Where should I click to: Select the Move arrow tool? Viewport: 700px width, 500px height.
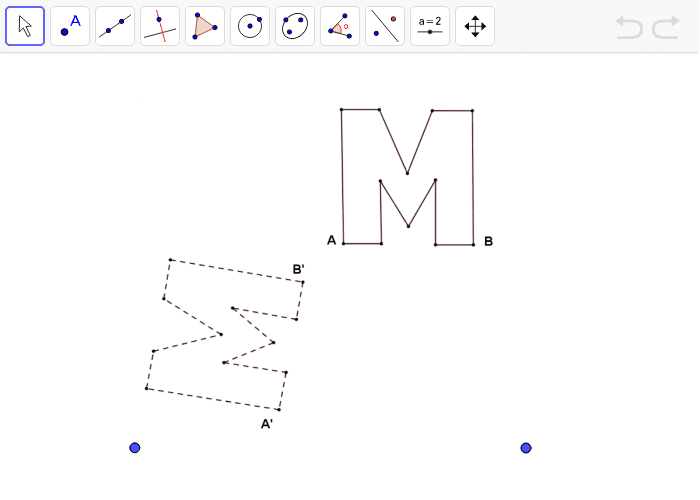25,26
